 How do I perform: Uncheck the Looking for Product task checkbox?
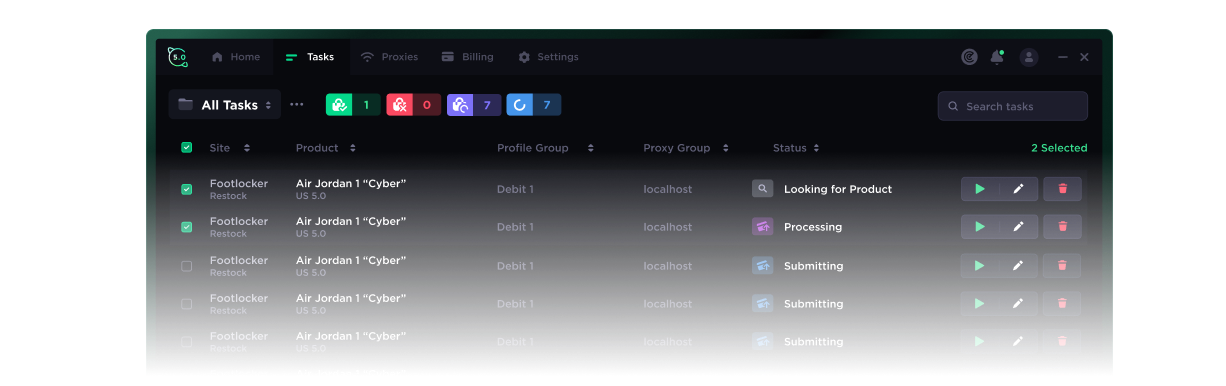coord(187,189)
